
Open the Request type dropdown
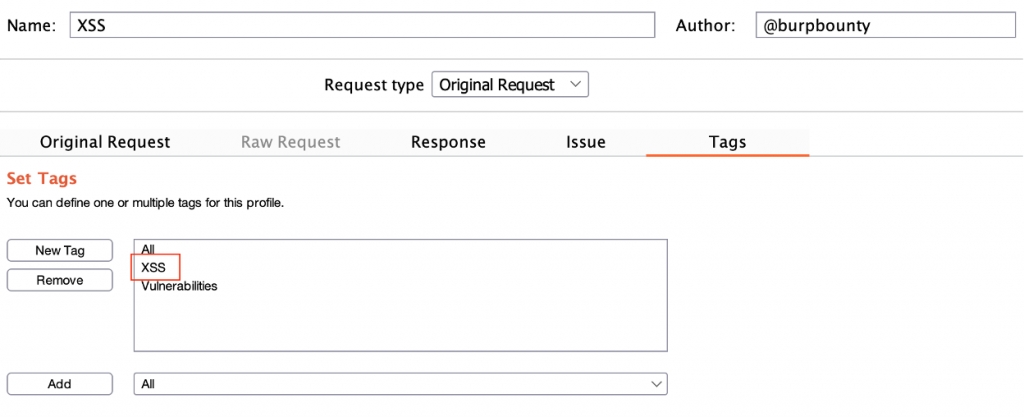[x=509, y=85]
